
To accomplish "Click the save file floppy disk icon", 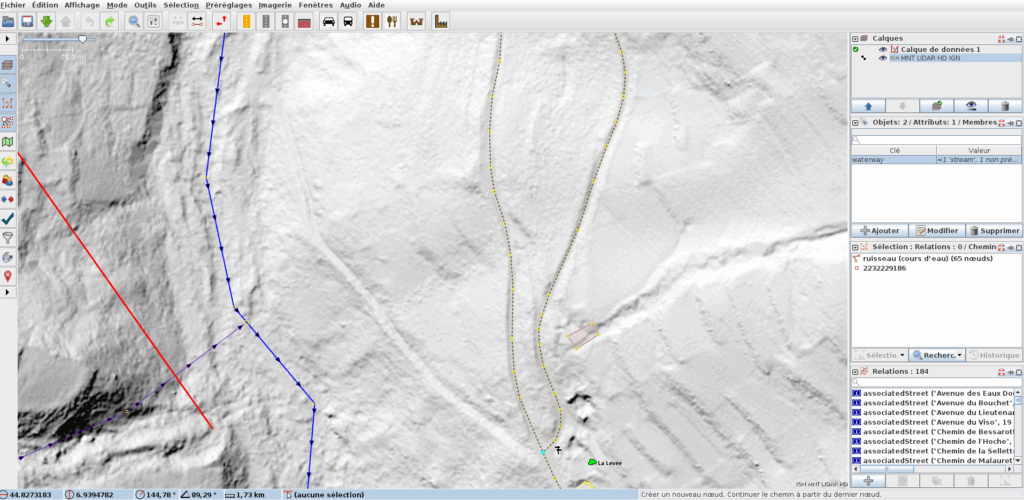I will pos(27,21).
